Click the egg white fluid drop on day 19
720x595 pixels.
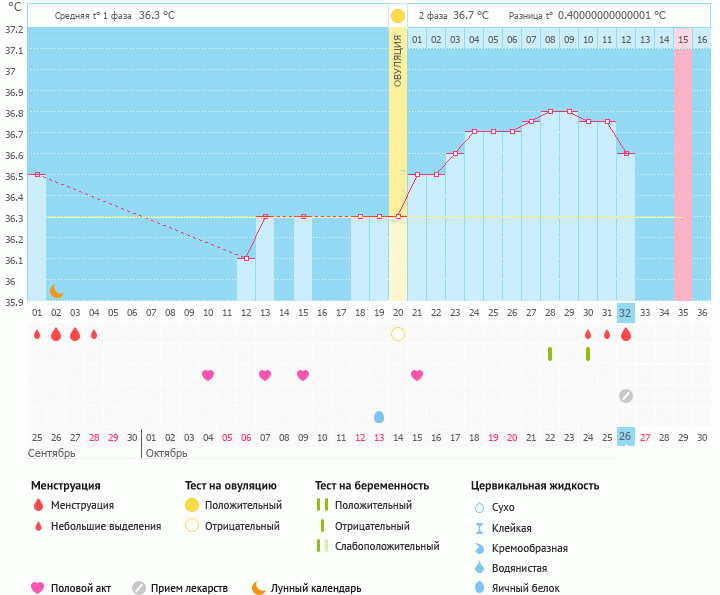click(379, 416)
